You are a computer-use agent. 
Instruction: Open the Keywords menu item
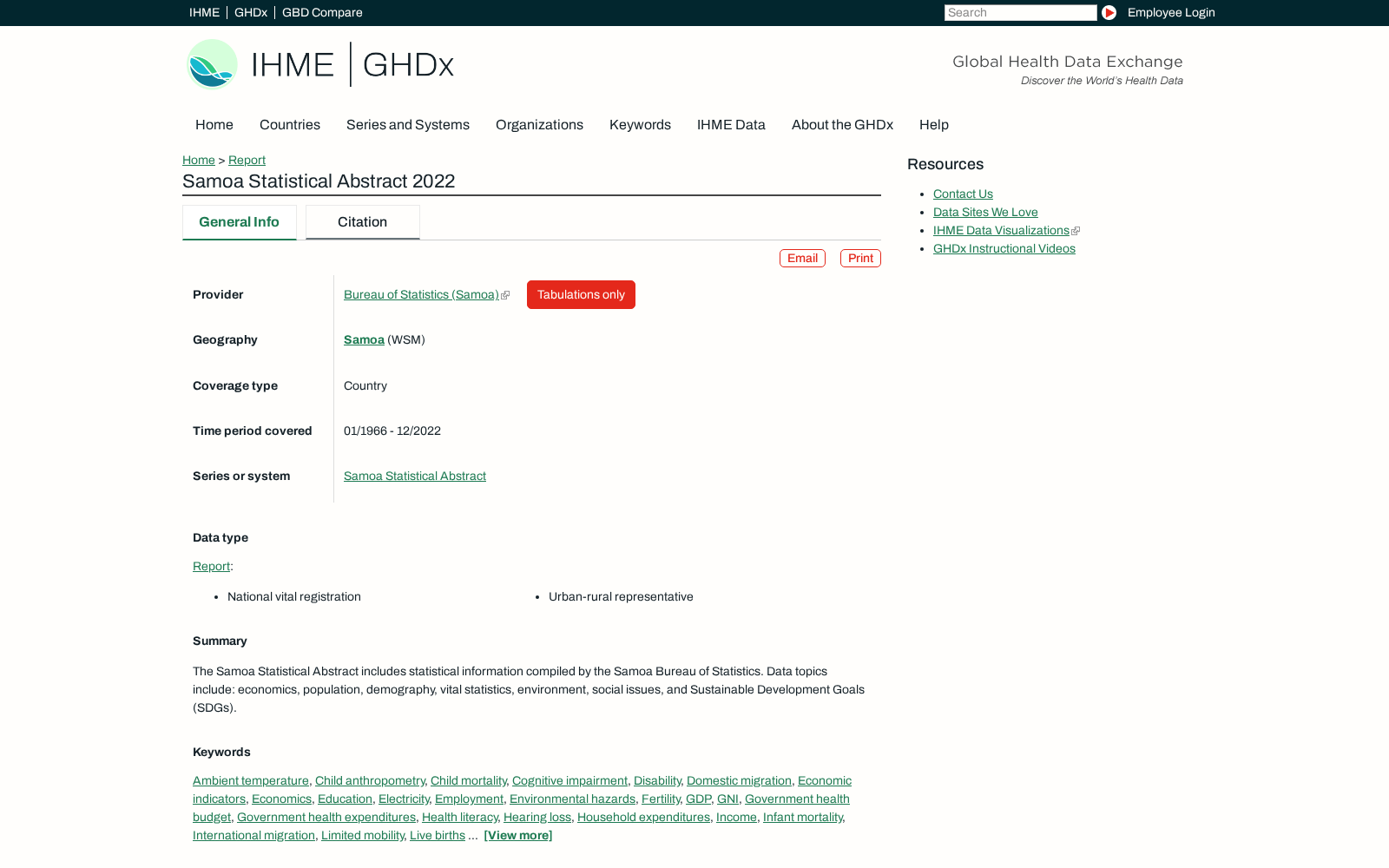(x=640, y=125)
